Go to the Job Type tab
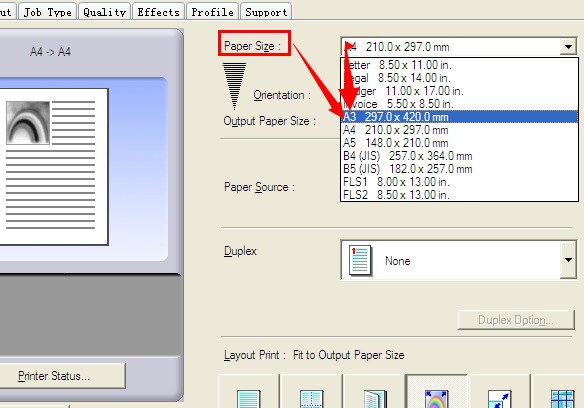The image size is (584, 408). 48,12
